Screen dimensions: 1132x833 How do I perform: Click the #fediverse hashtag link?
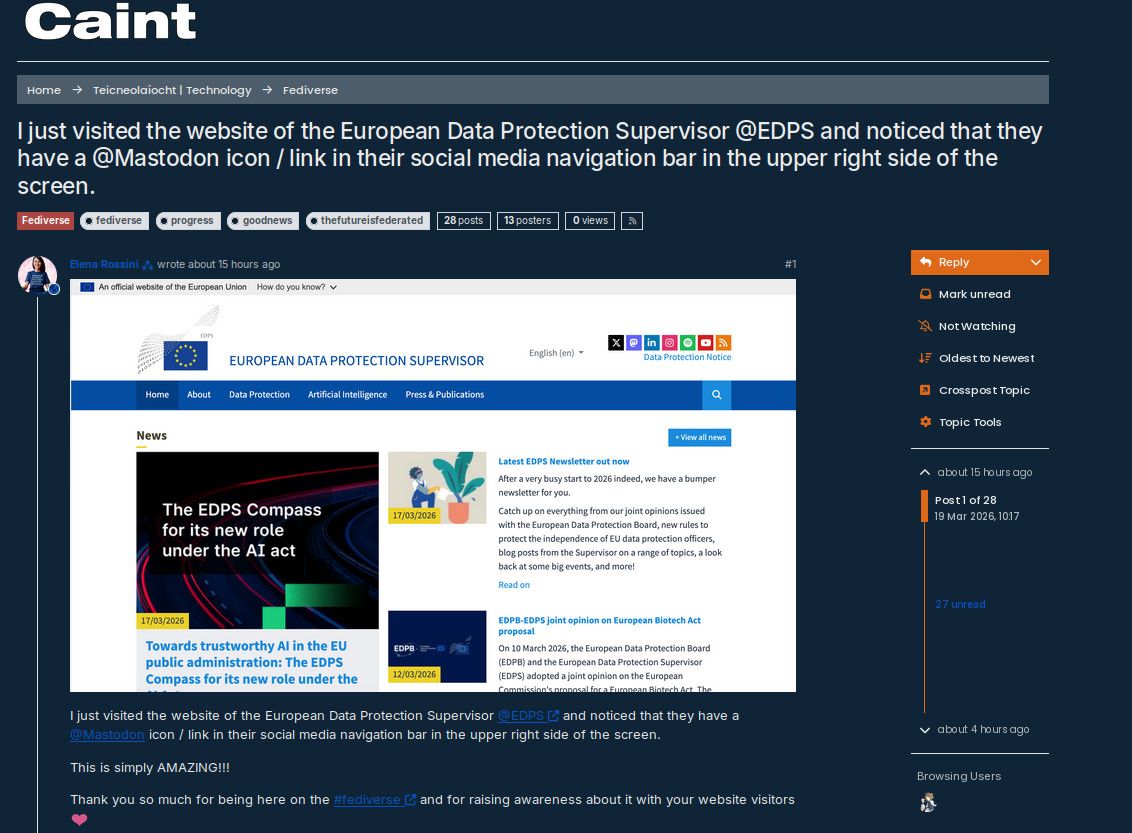click(x=367, y=800)
